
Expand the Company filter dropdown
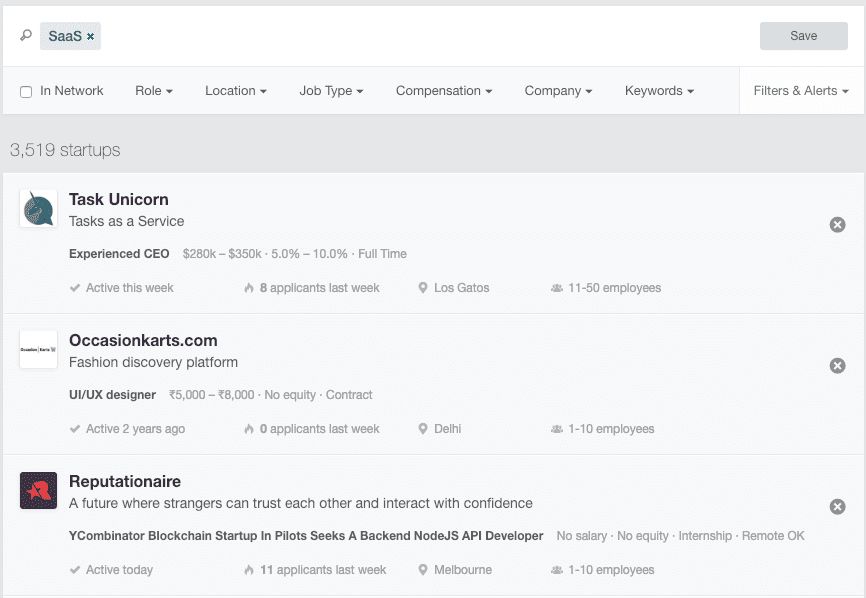558,91
